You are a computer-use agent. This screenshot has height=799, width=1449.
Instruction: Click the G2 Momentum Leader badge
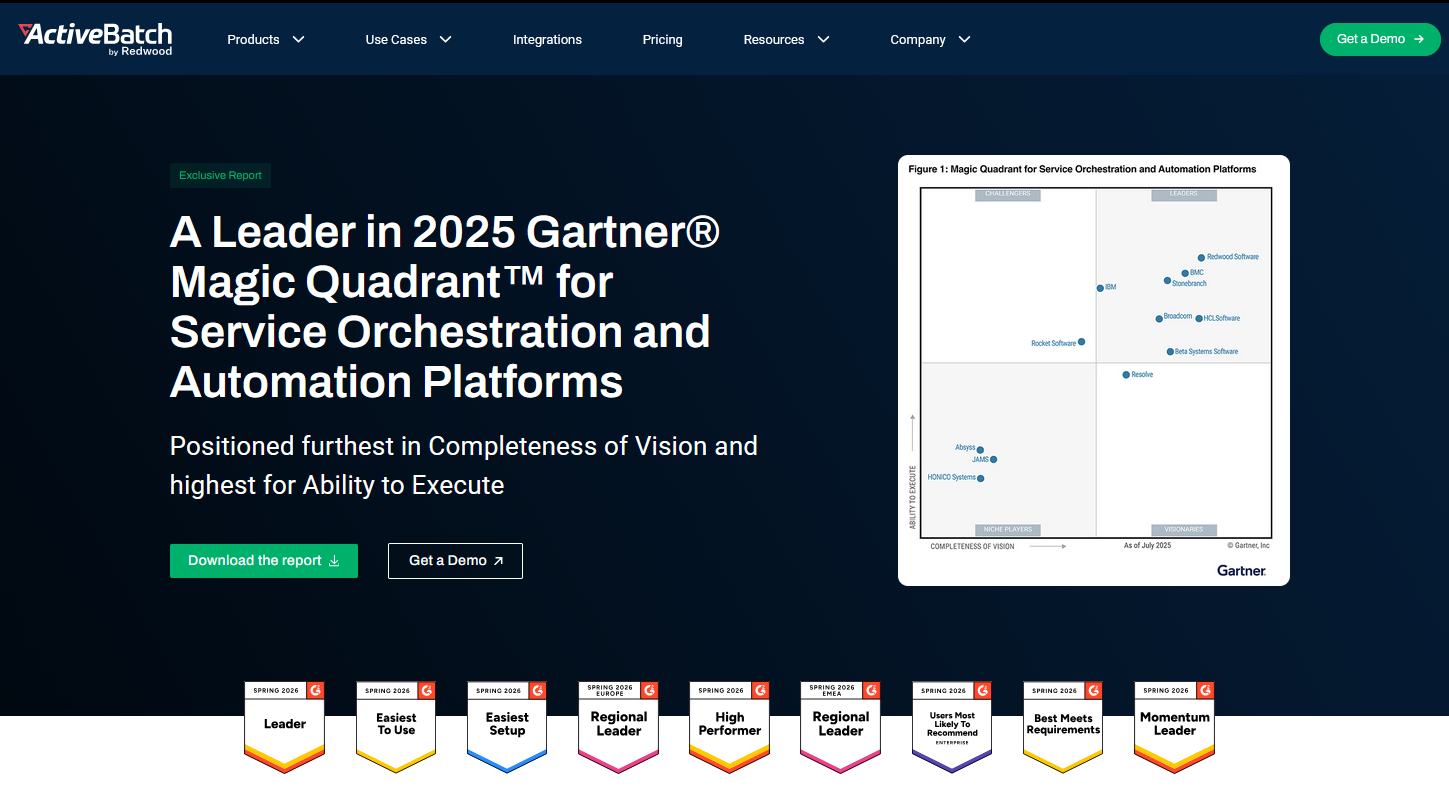coord(1175,727)
